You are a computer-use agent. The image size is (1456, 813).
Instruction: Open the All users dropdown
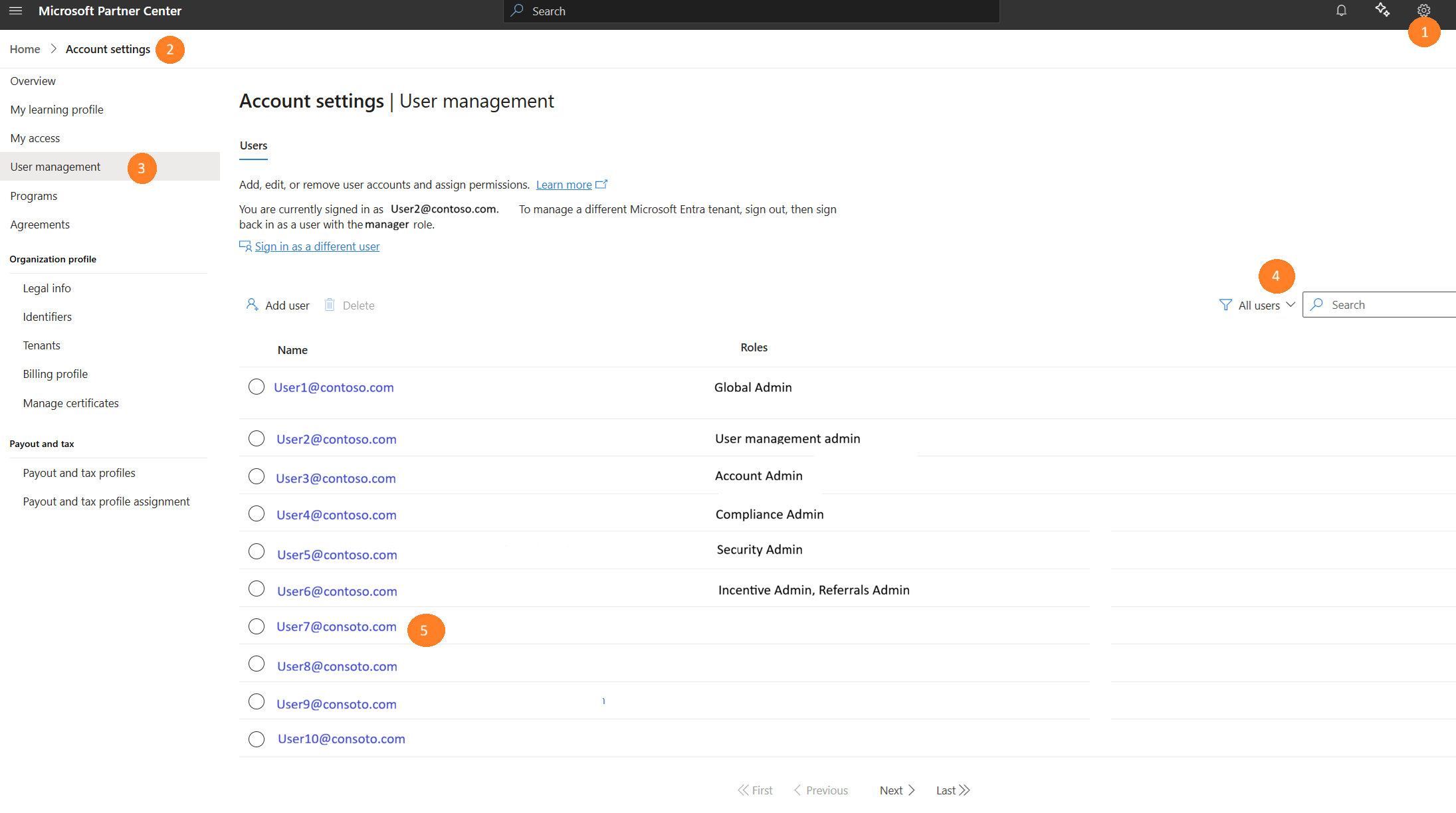click(1263, 305)
